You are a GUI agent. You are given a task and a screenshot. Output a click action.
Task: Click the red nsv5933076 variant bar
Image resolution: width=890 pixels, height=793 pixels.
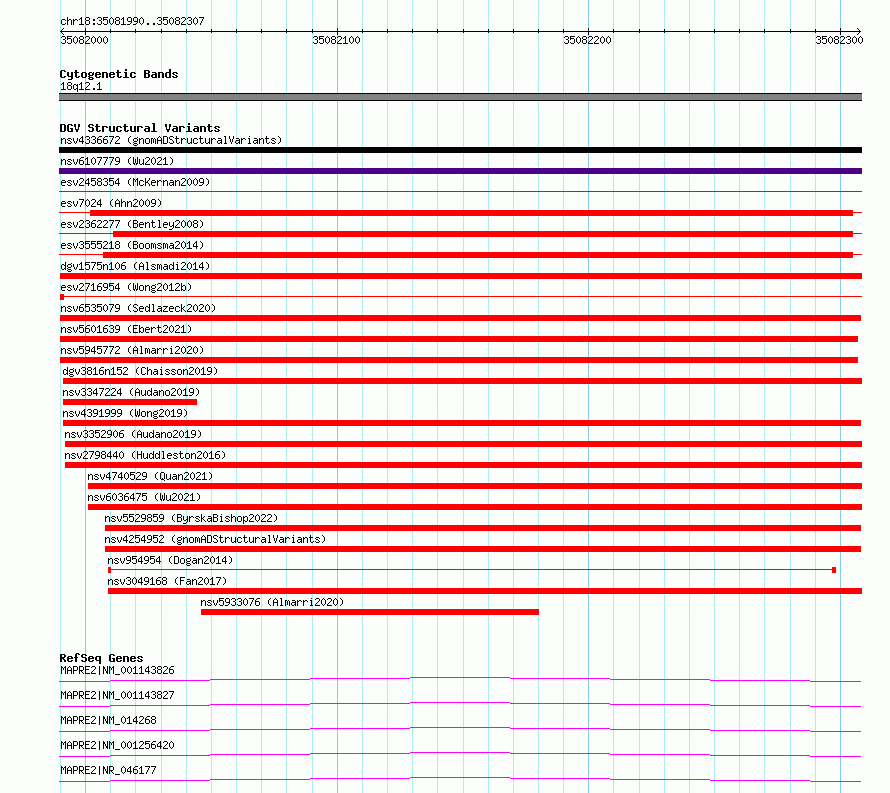click(x=370, y=612)
